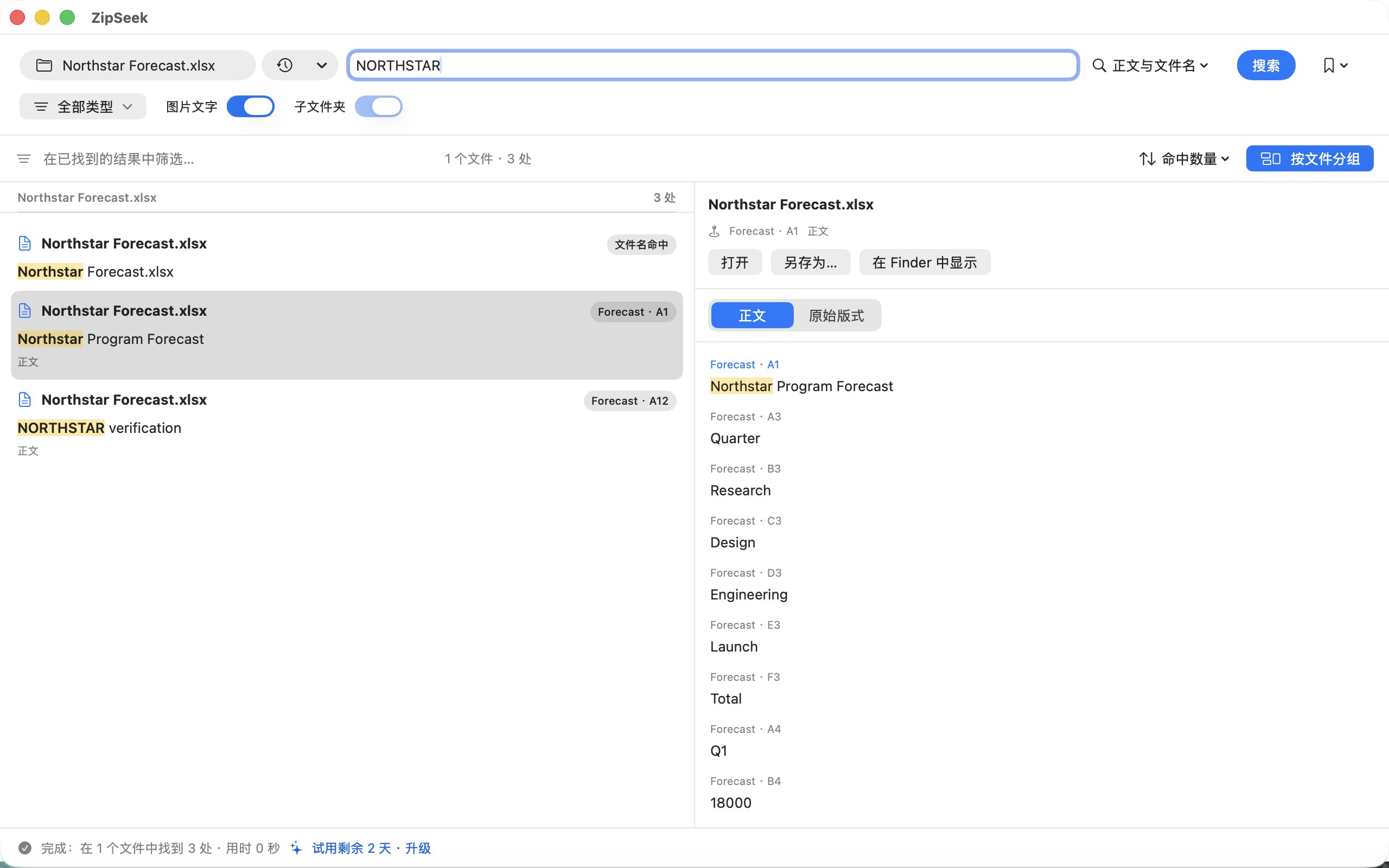The image size is (1389, 868).
Task: Click the 18000 value in preview
Action: [731, 802]
